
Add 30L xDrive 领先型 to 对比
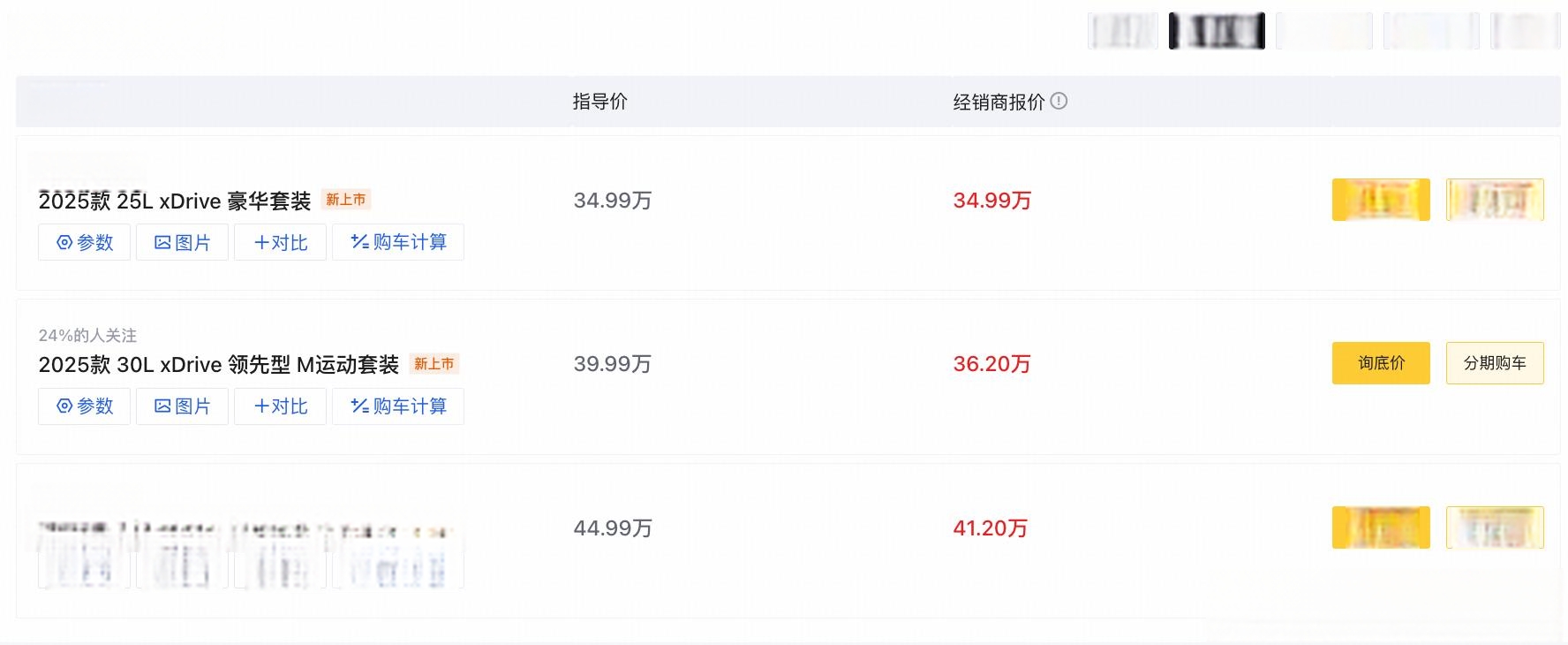click(x=280, y=406)
